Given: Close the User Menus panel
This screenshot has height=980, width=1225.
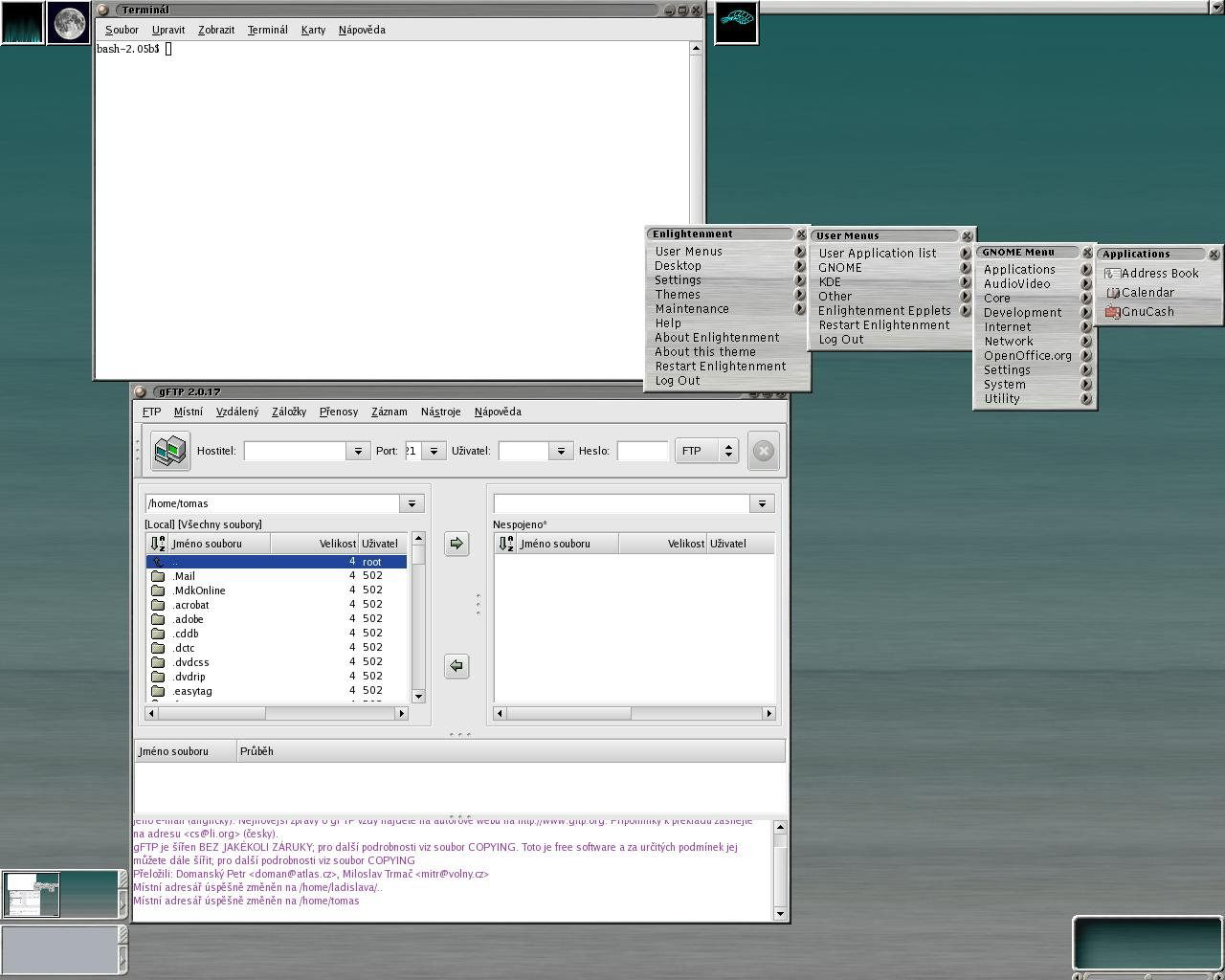Looking at the screenshot, I should (x=967, y=236).
